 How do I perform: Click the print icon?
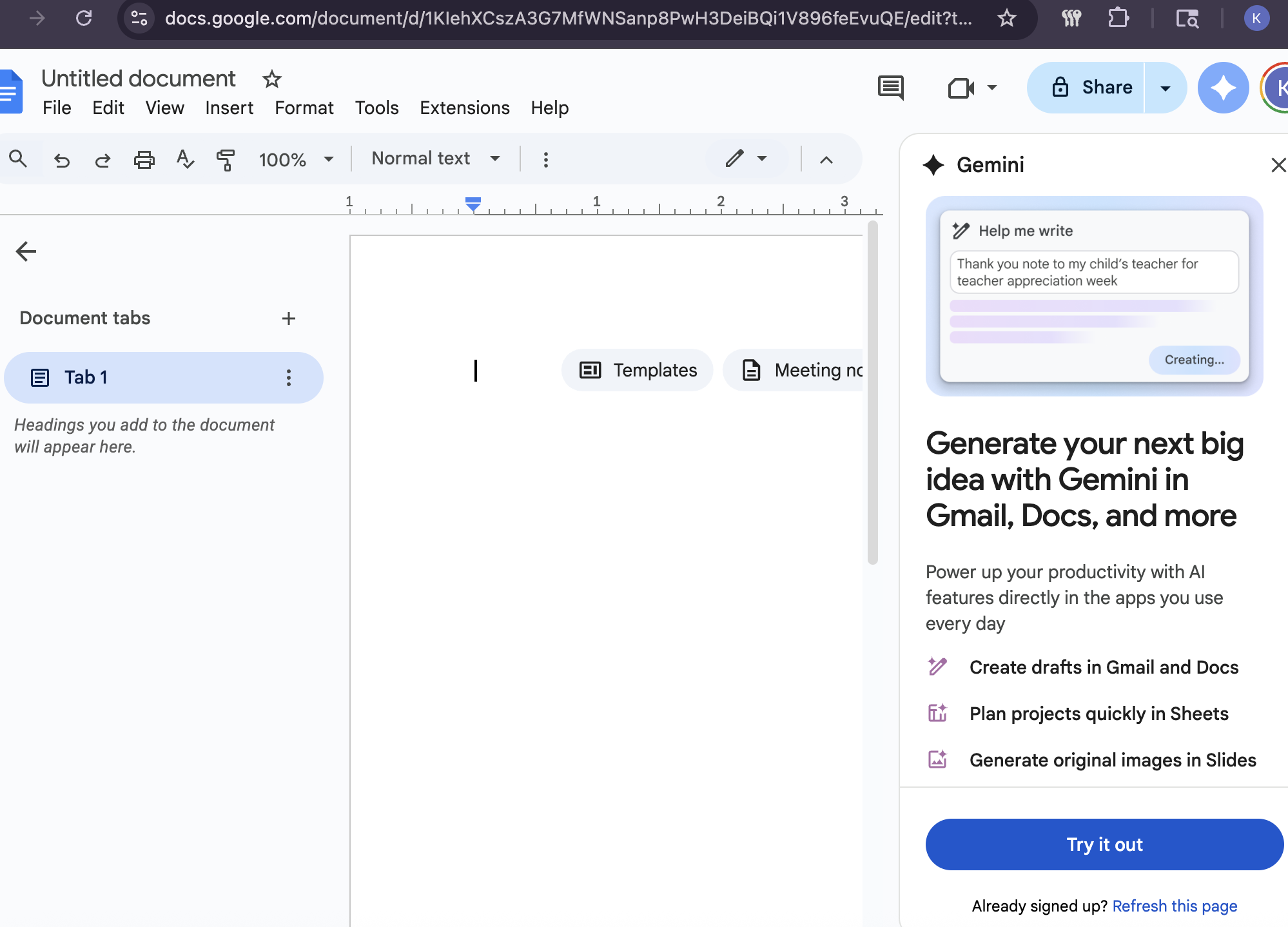pyautogui.click(x=144, y=160)
